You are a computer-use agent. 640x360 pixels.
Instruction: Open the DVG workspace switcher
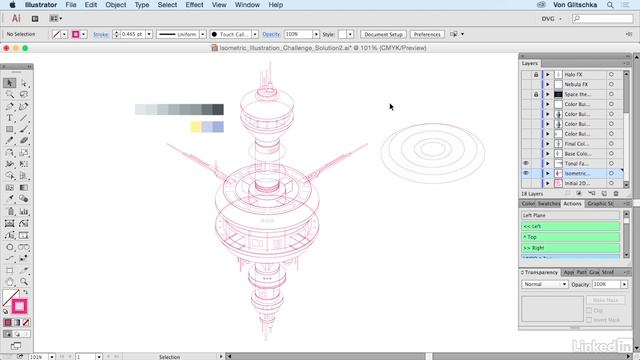coord(551,19)
